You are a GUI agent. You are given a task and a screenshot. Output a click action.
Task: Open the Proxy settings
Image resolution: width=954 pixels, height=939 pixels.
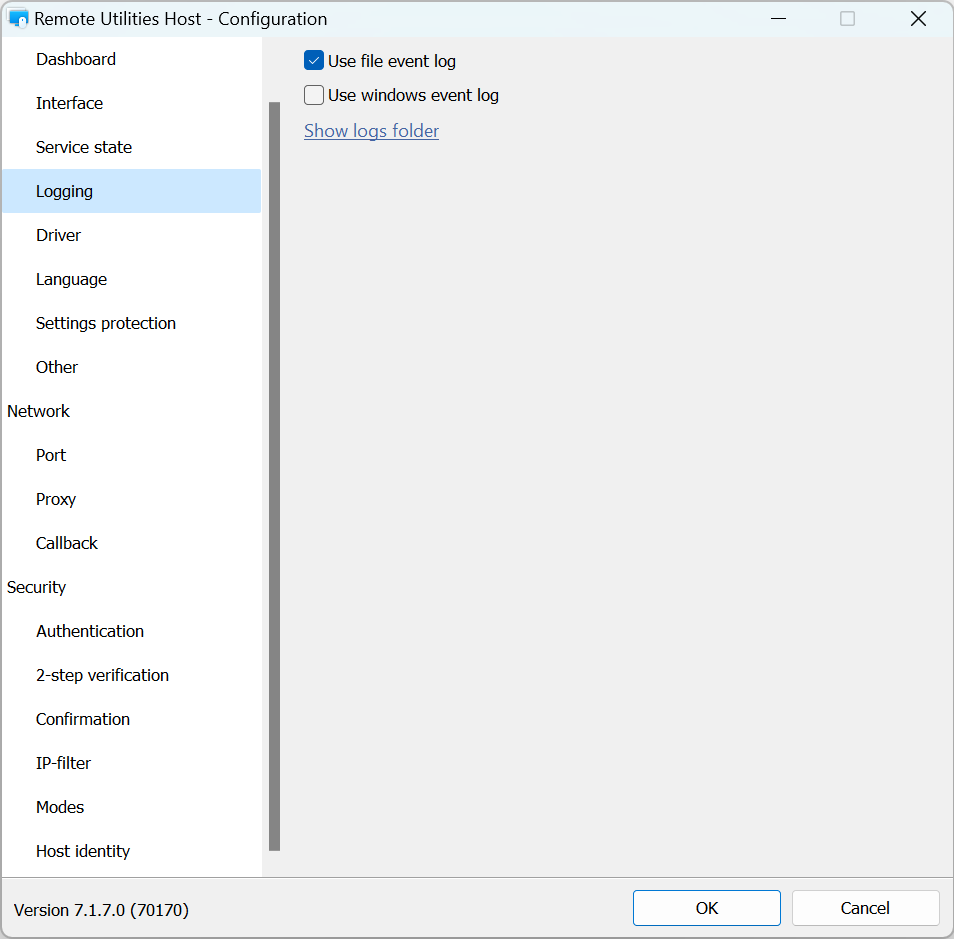[x=56, y=499]
